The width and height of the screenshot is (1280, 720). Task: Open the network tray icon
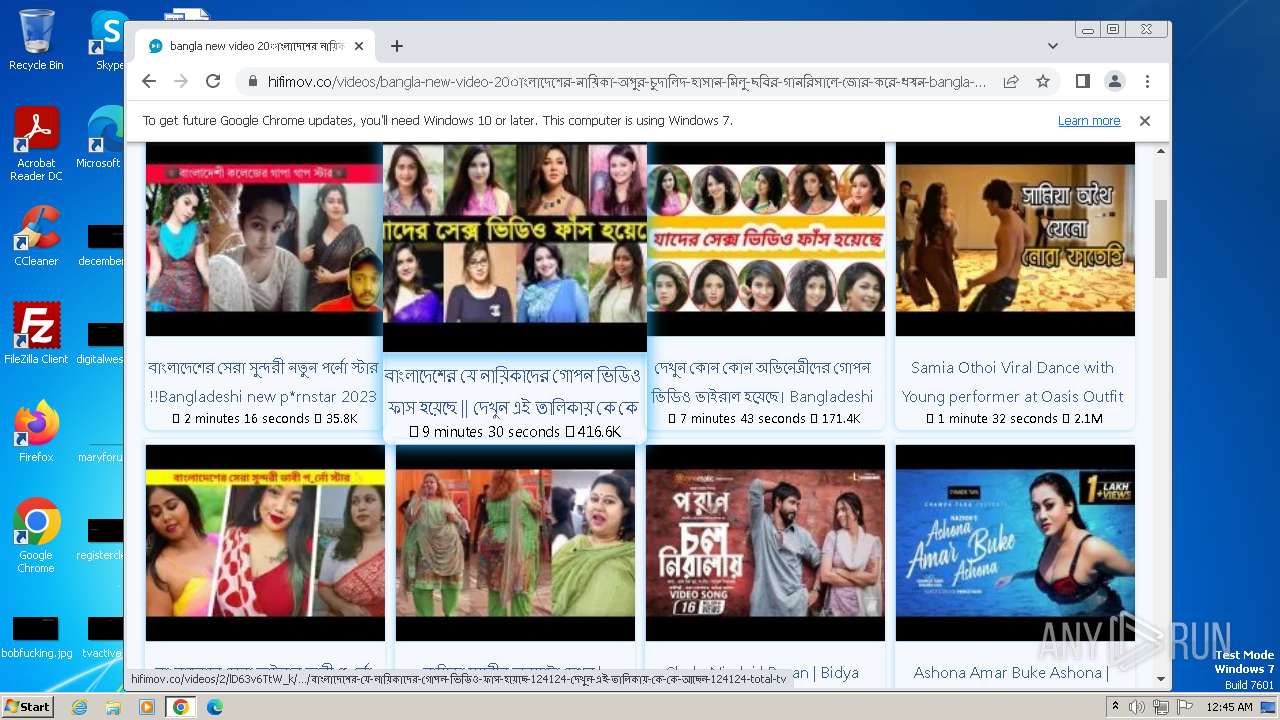coord(1161,707)
